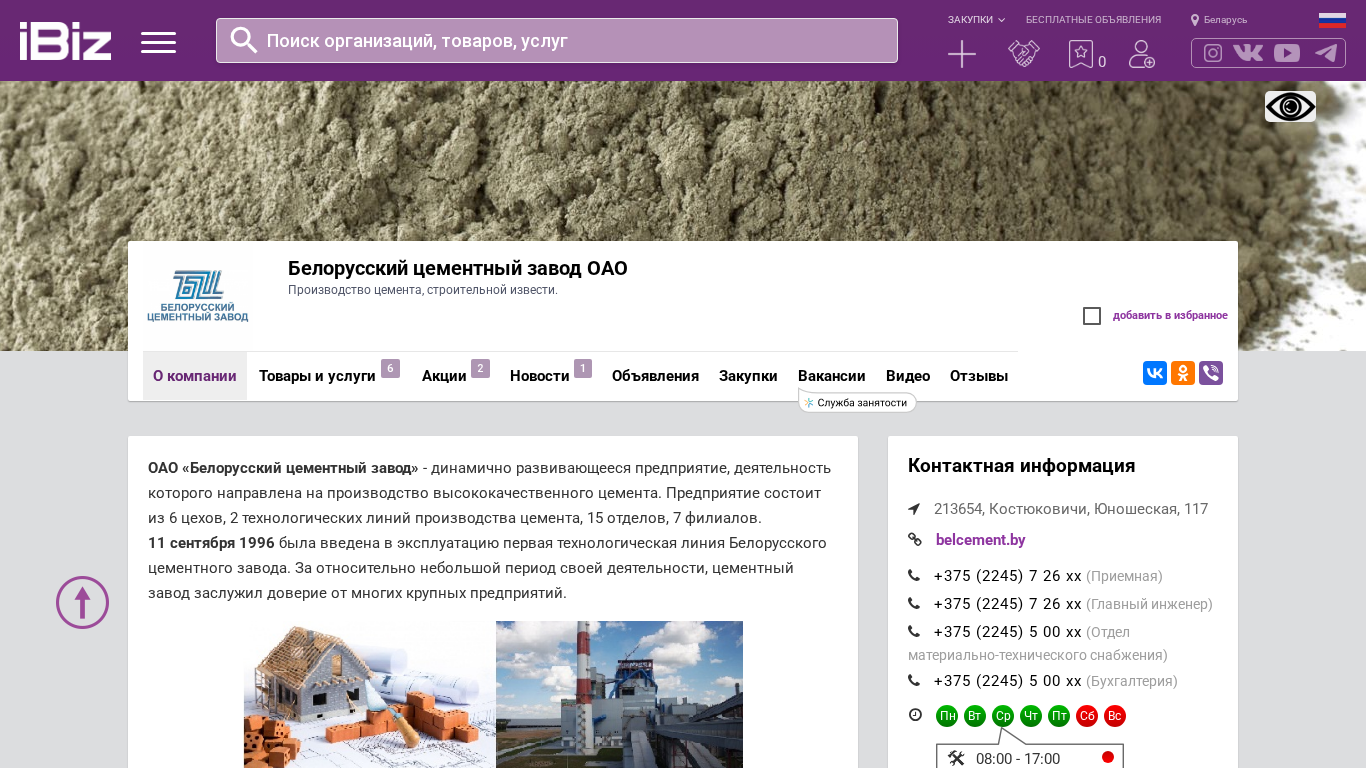Visit the belcement.by website link

coord(981,540)
